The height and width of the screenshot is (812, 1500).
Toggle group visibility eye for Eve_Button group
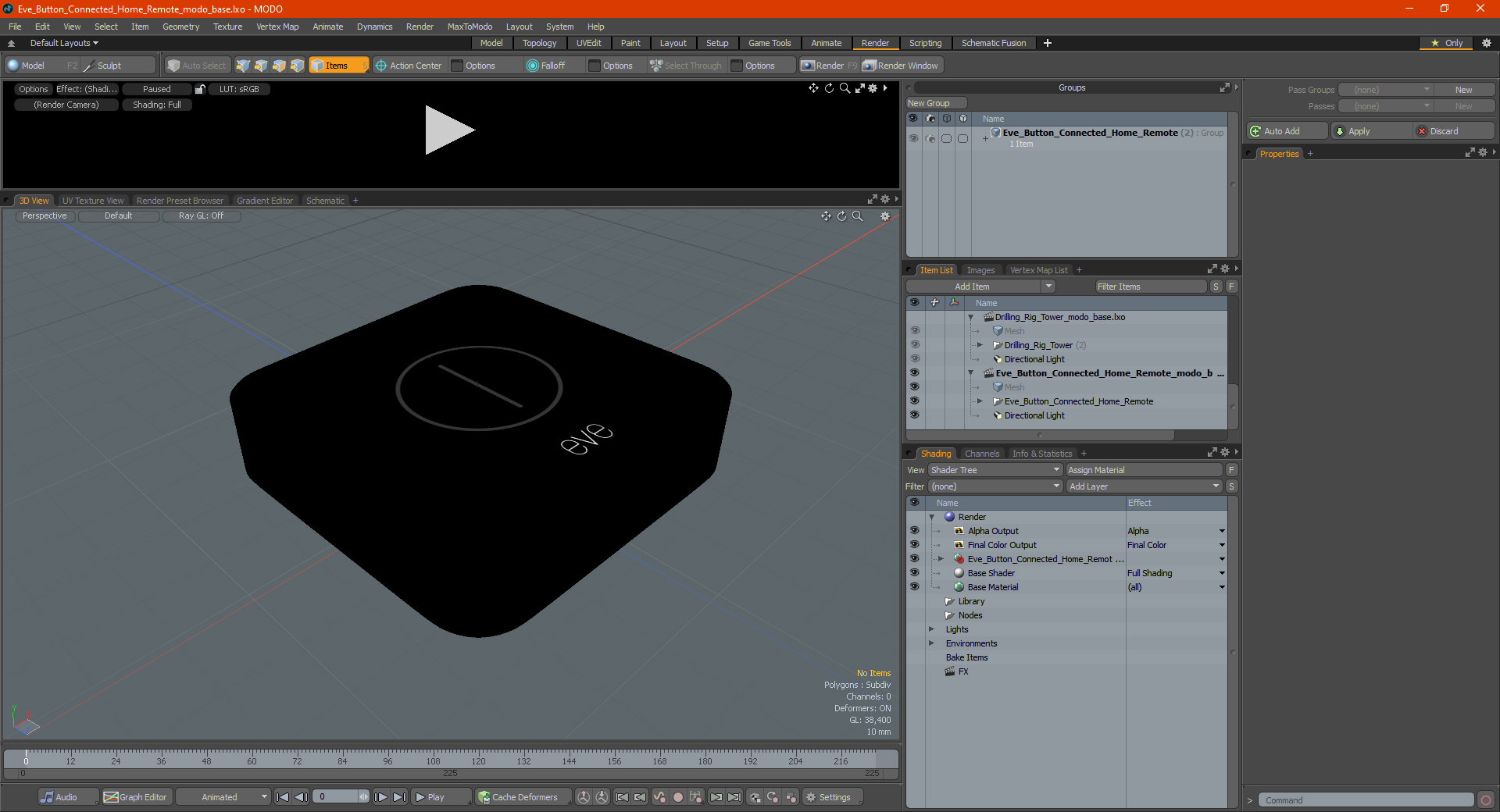913,138
